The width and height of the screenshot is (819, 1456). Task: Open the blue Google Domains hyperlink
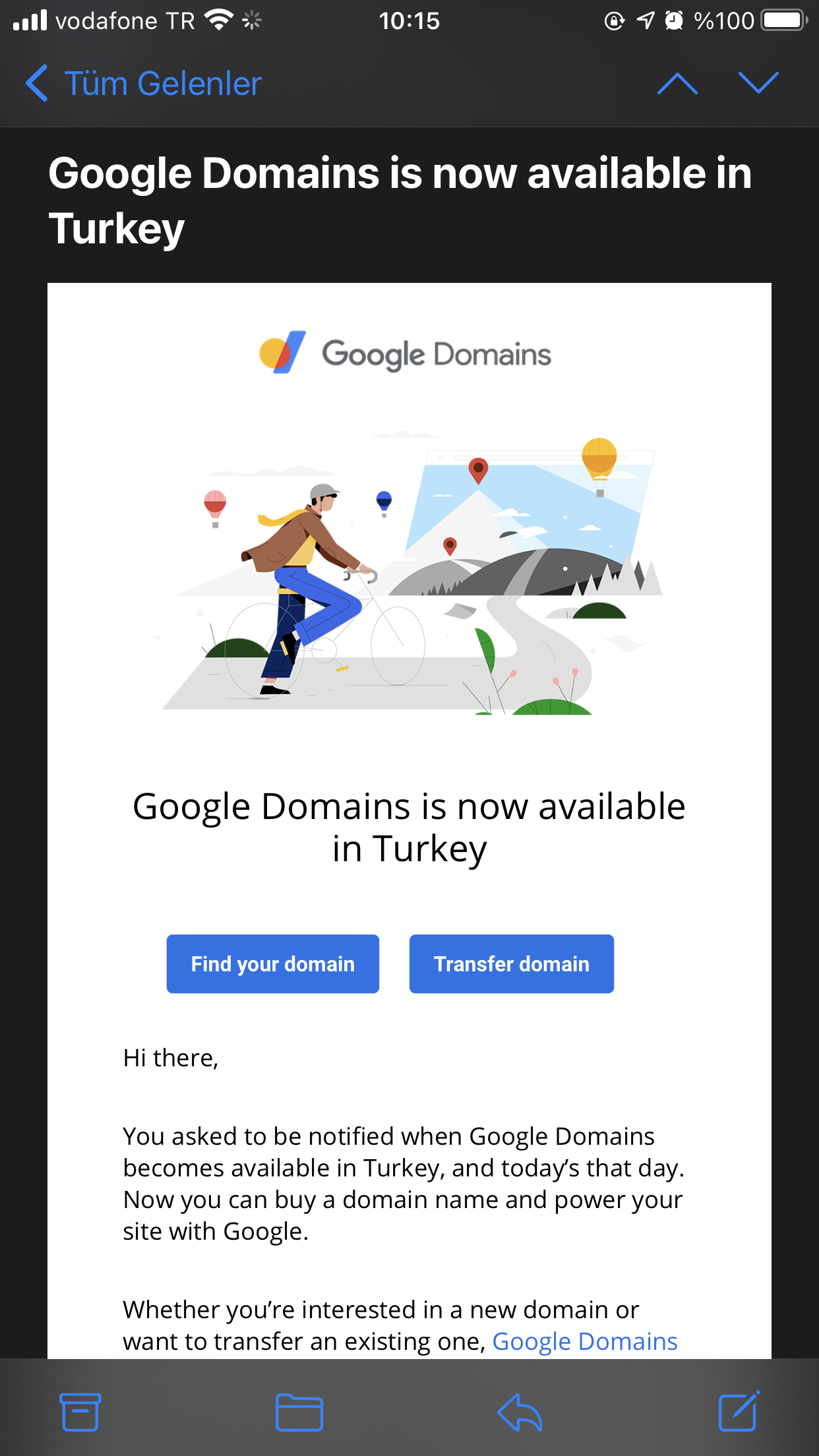click(585, 1341)
